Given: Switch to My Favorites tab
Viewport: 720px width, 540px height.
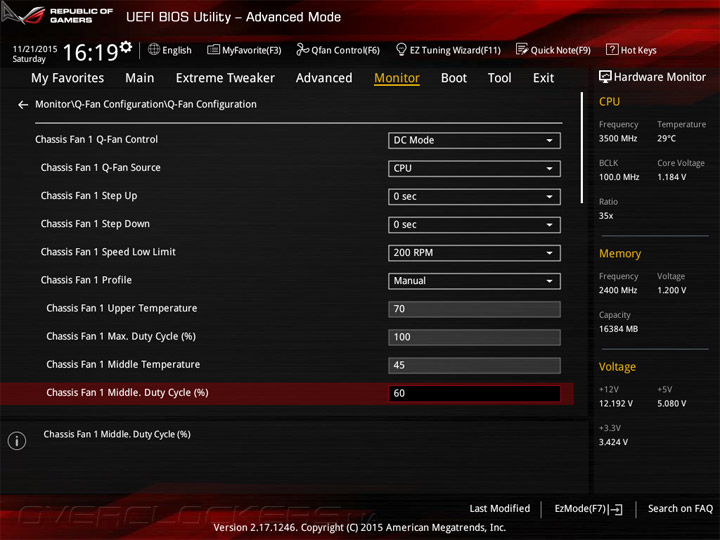Looking at the screenshot, I should pyautogui.click(x=68, y=78).
